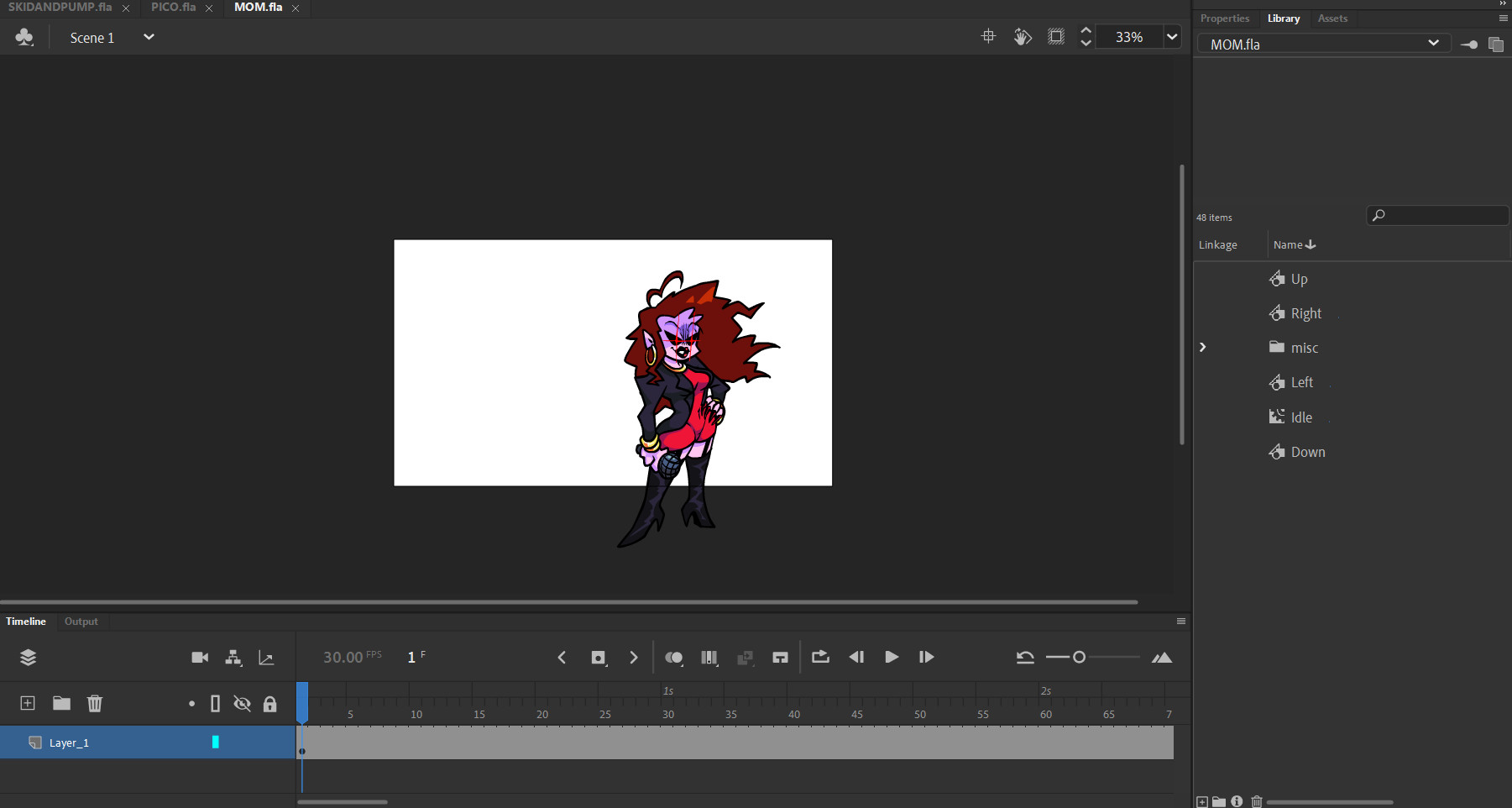Open the Scene 1 dropdown
This screenshot has width=1512, height=808.
click(x=149, y=37)
